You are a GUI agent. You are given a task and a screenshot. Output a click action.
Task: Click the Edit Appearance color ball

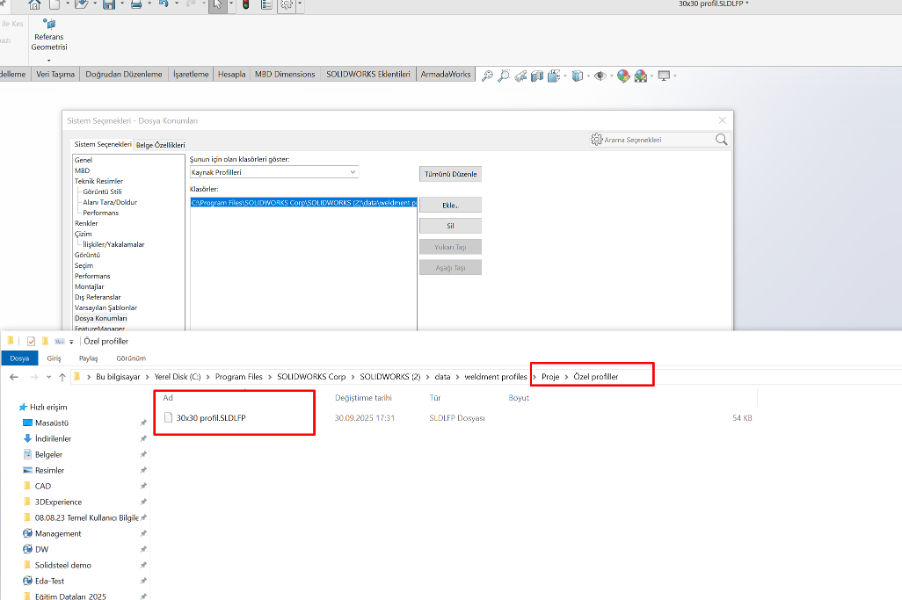pyautogui.click(x=623, y=76)
